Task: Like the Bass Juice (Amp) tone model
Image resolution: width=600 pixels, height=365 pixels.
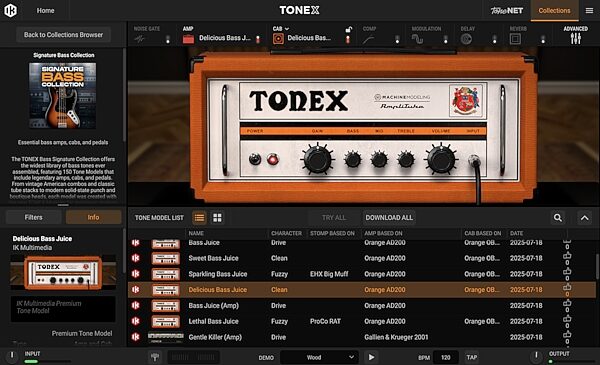Action: point(567,303)
